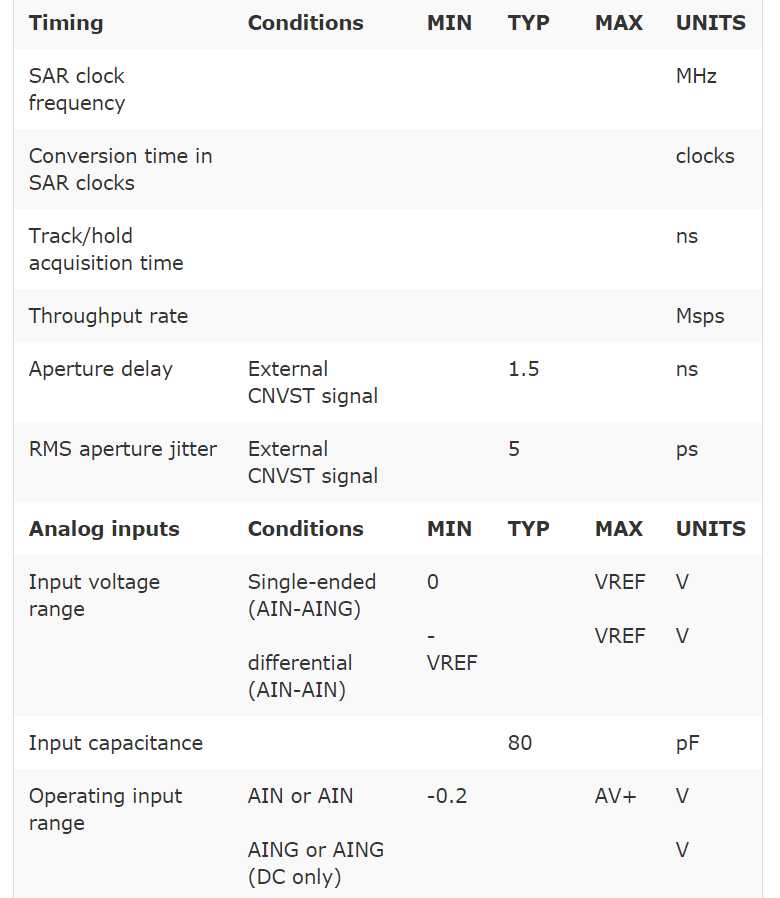Click the Single-ended (AIN-AING) condition text
Viewport: 780px width, 898px height.
312,595
